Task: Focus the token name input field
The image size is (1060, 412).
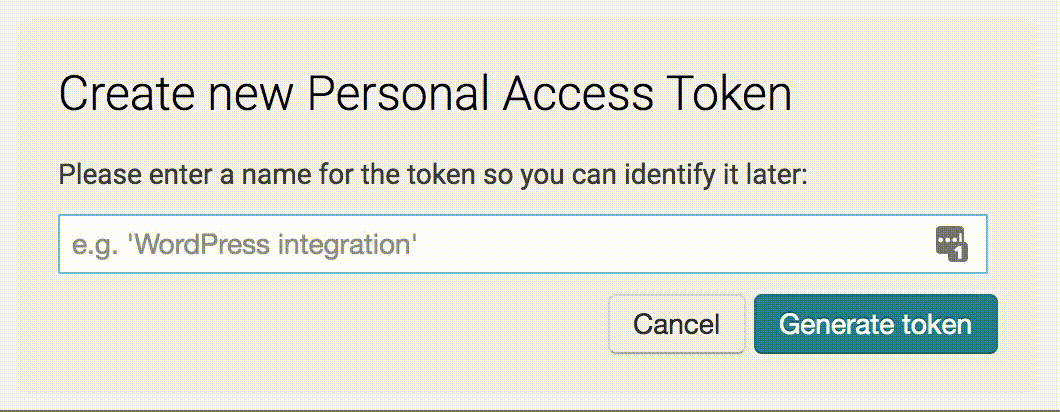Action: [x=523, y=244]
